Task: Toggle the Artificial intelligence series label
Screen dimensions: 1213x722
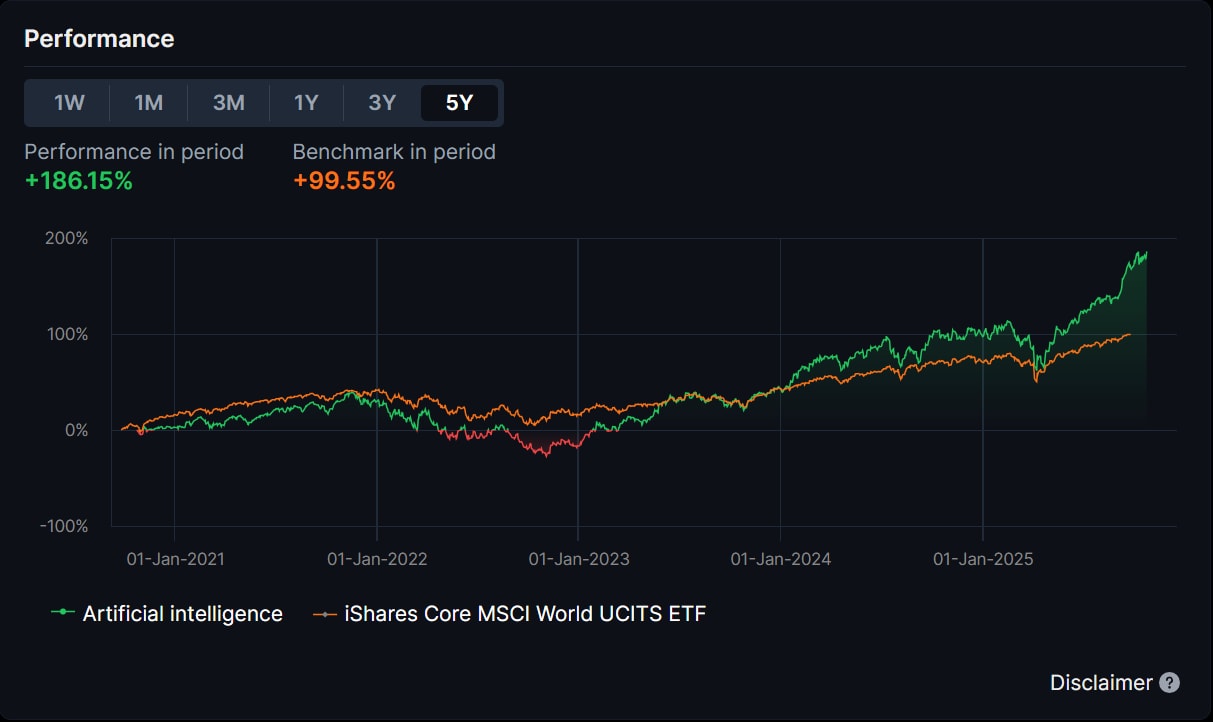Action: click(x=182, y=613)
